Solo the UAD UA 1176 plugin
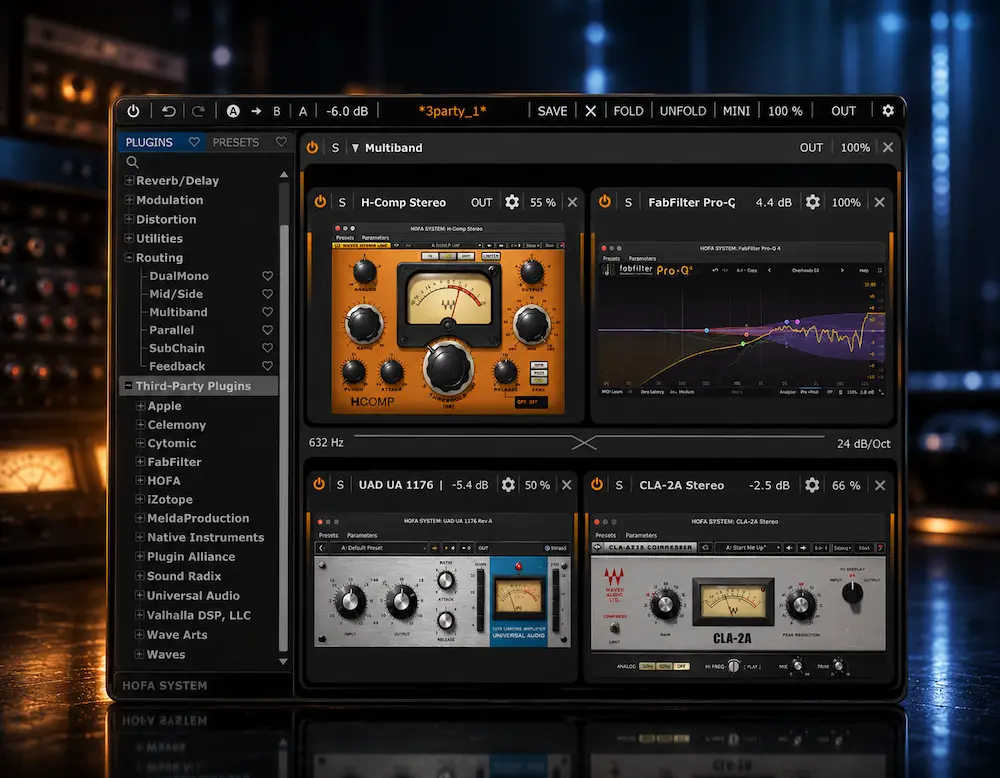The width and height of the screenshot is (1000, 778). click(x=341, y=485)
